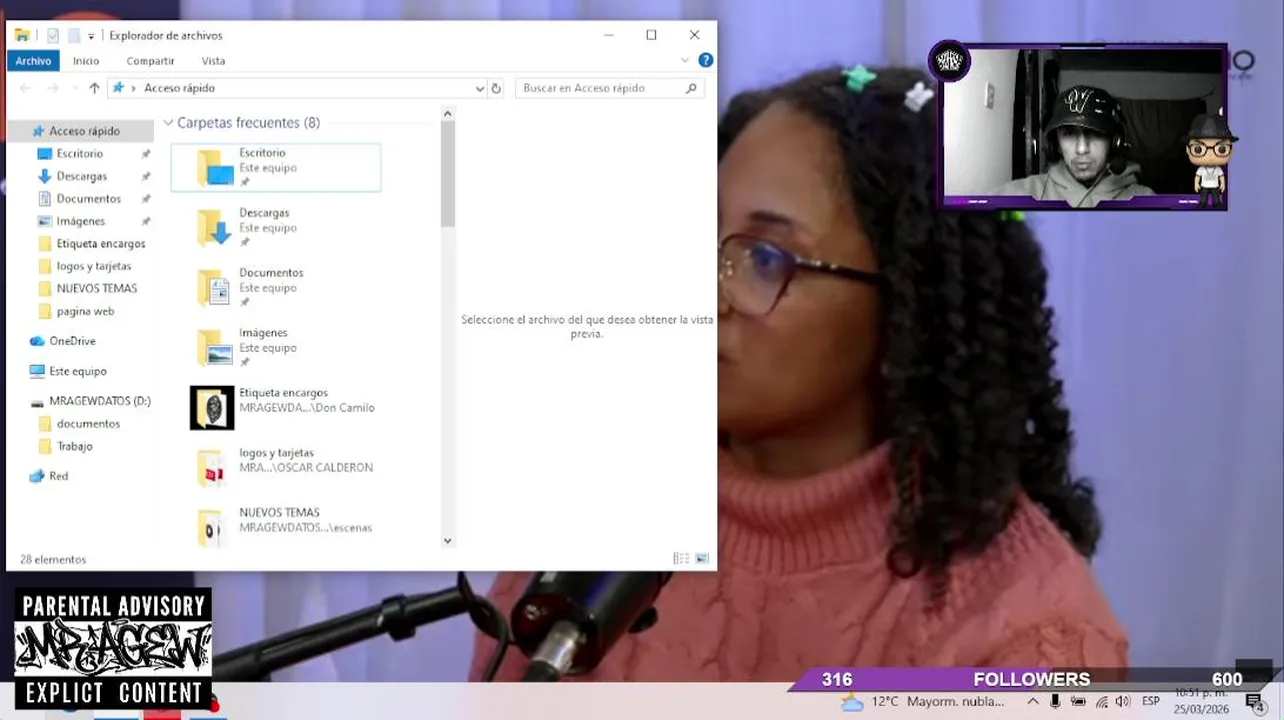Open notification center icon
The image size is (1284, 720).
click(x=1254, y=702)
